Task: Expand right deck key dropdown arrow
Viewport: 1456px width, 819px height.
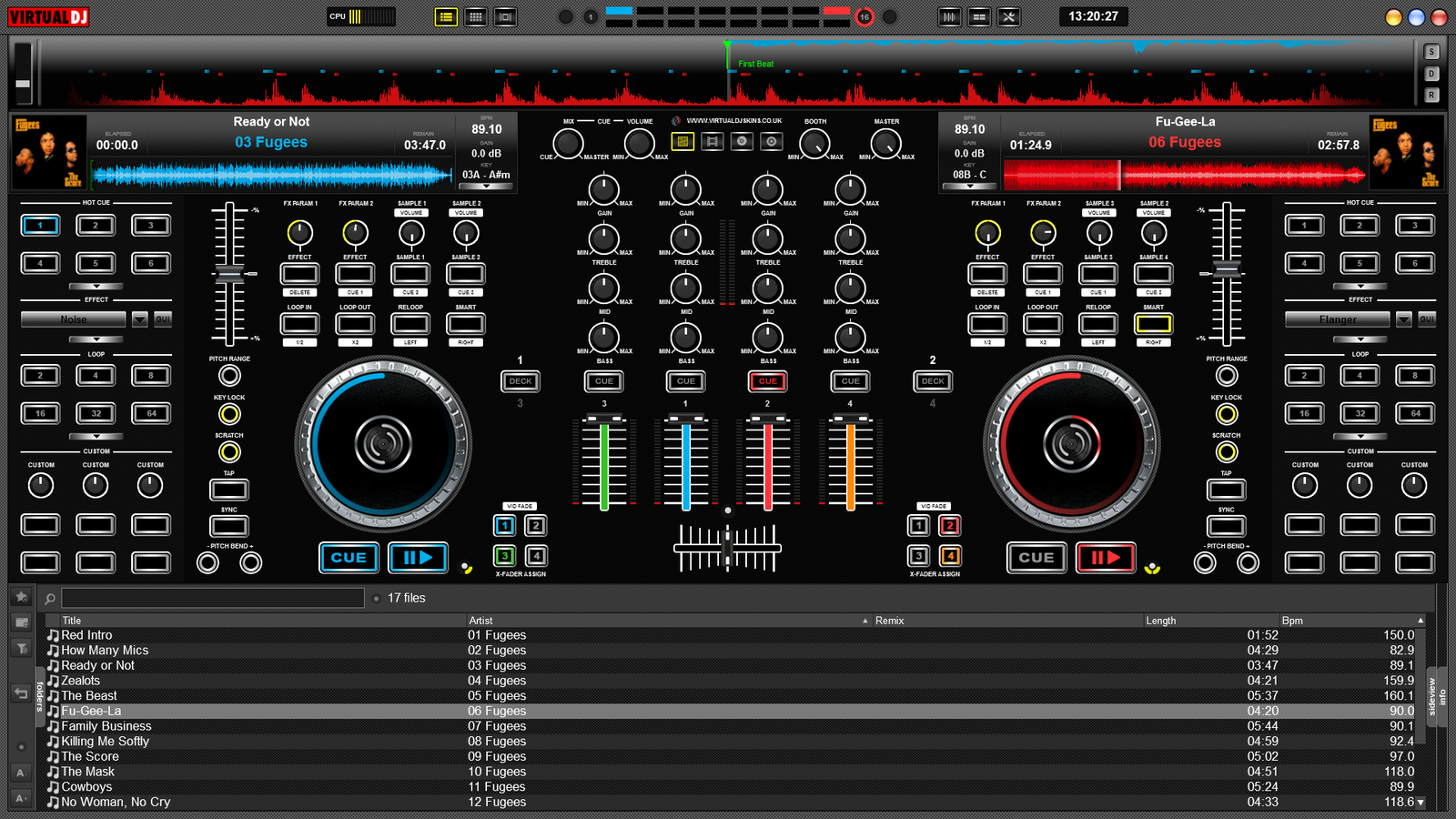Action: point(970,186)
